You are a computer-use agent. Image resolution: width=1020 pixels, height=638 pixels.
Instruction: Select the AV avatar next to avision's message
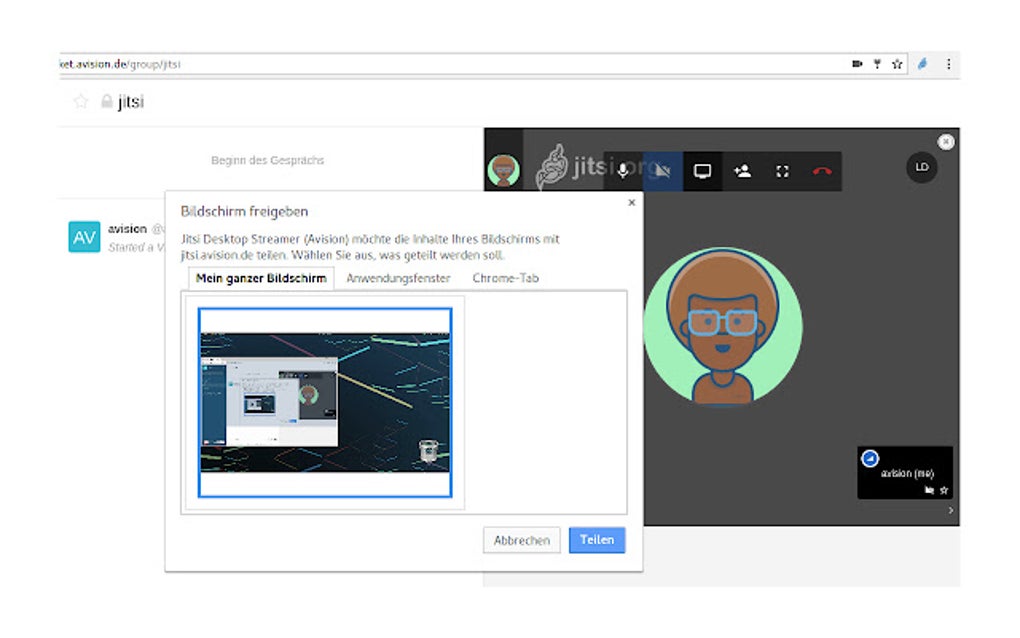pos(84,237)
